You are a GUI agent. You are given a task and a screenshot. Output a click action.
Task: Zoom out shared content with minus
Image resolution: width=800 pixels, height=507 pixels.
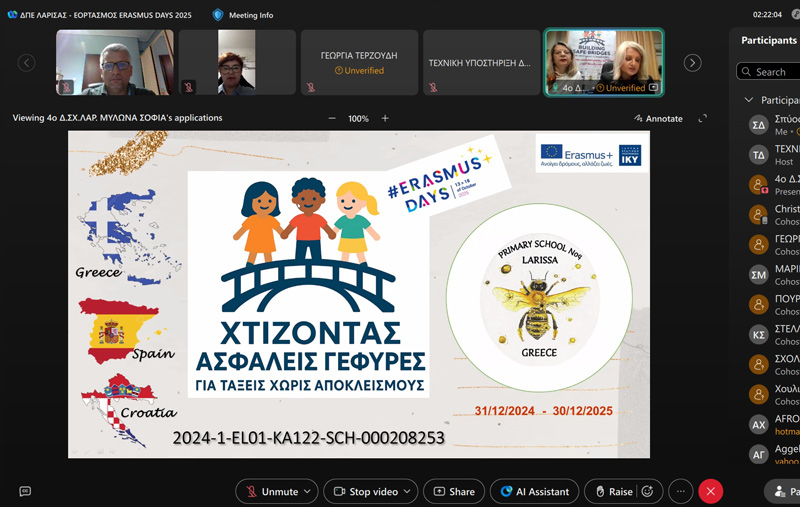[332, 118]
